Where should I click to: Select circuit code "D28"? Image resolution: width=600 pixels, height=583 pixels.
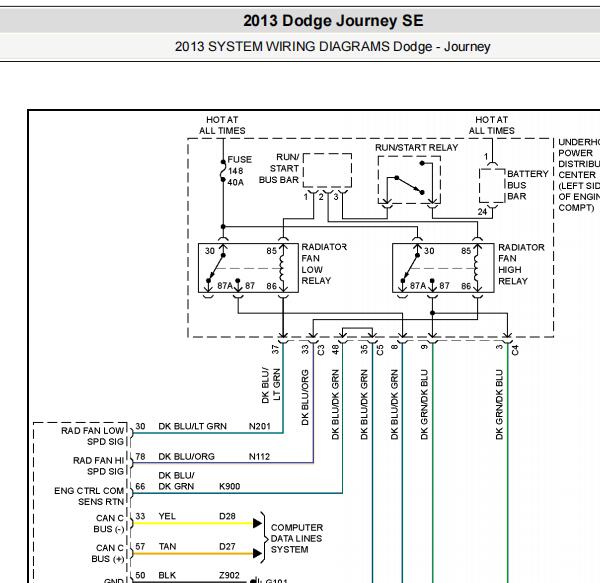(x=227, y=516)
